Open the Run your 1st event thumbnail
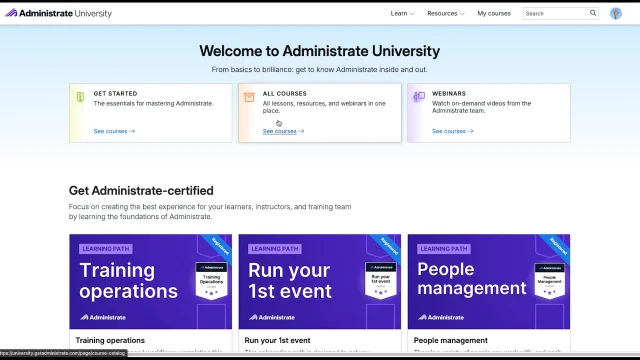 [320, 282]
